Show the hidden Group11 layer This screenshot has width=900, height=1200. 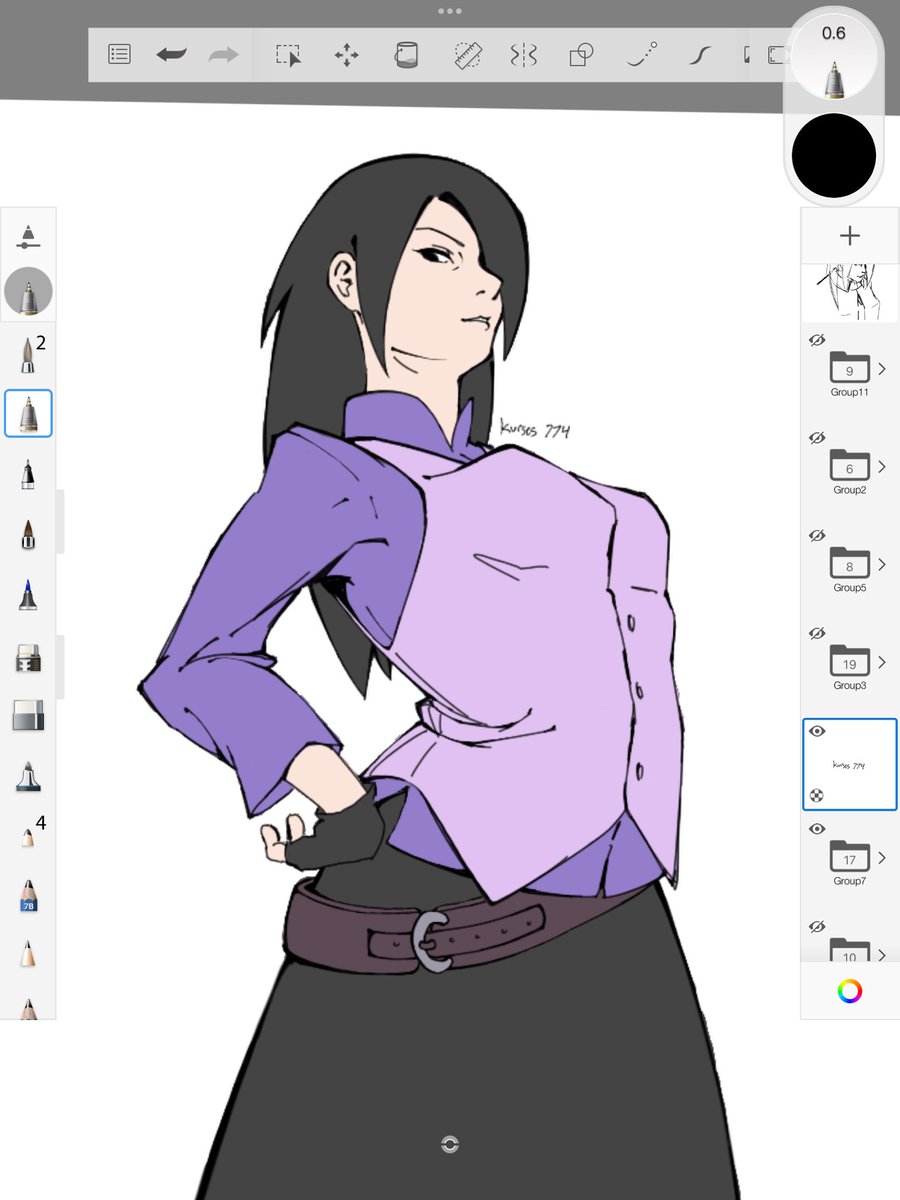pos(817,341)
